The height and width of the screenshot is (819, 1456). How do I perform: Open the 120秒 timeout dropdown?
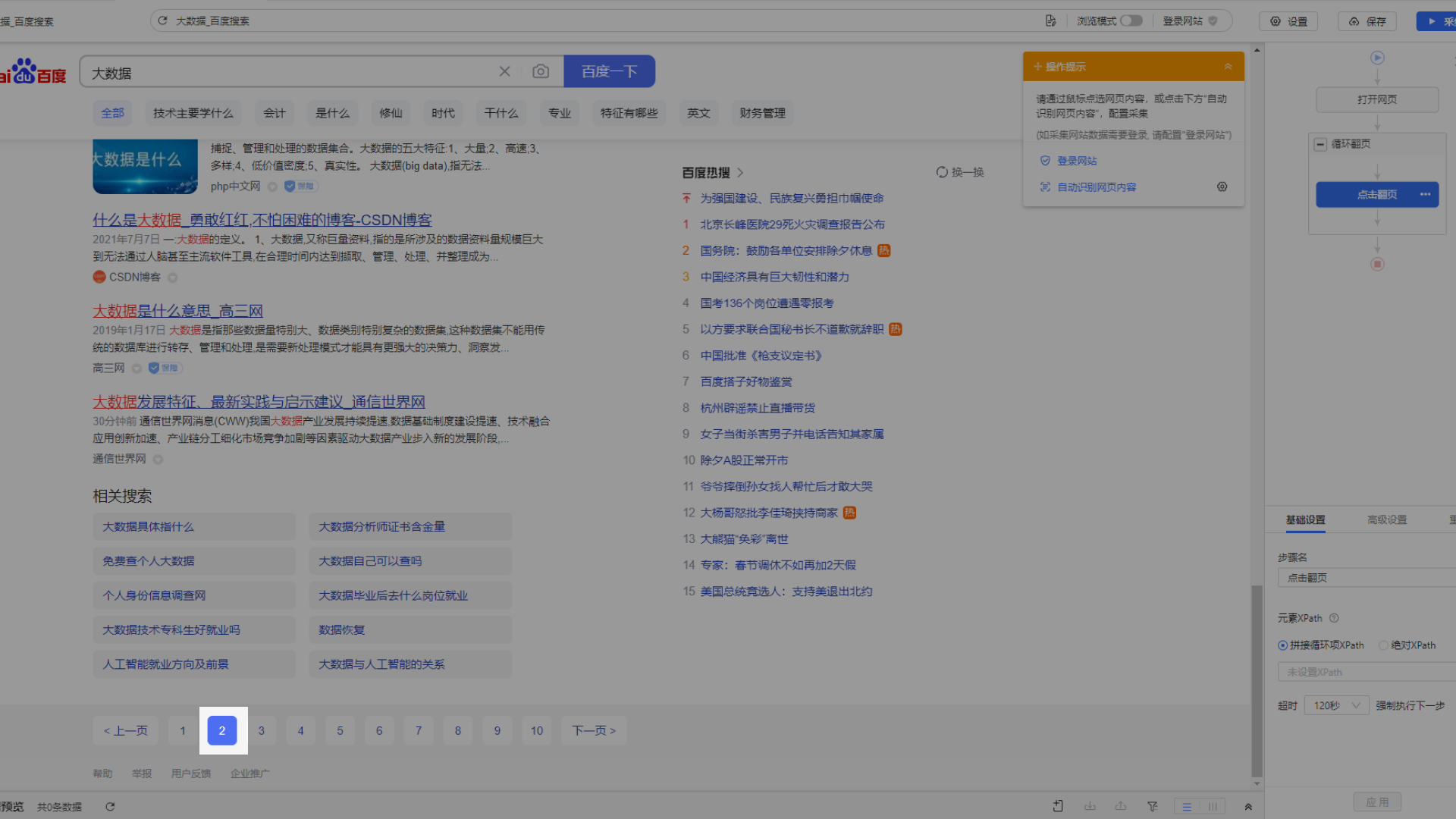click(x=1336, y=706)
